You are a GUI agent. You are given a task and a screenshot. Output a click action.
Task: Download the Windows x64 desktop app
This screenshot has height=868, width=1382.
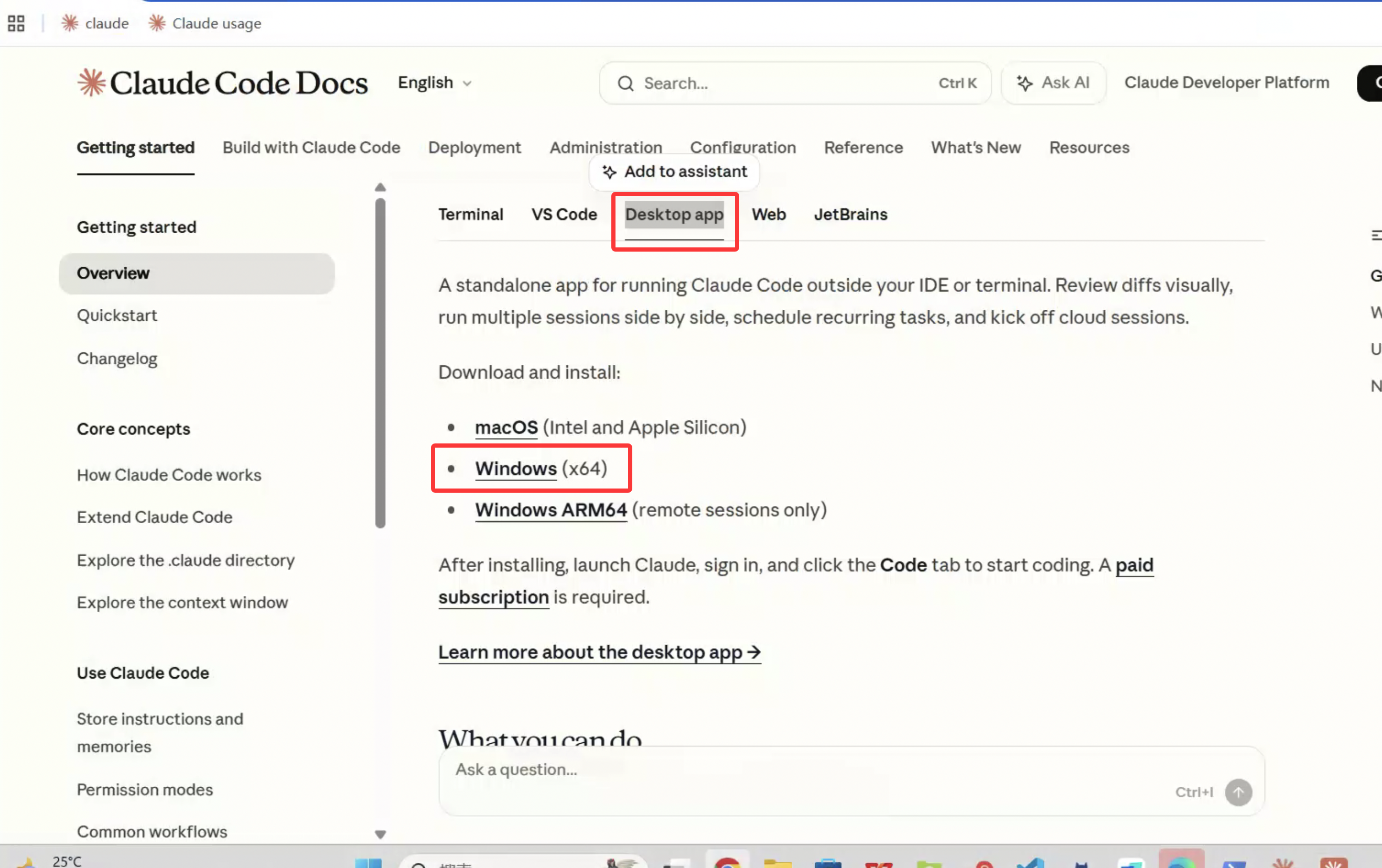[515, 469]
